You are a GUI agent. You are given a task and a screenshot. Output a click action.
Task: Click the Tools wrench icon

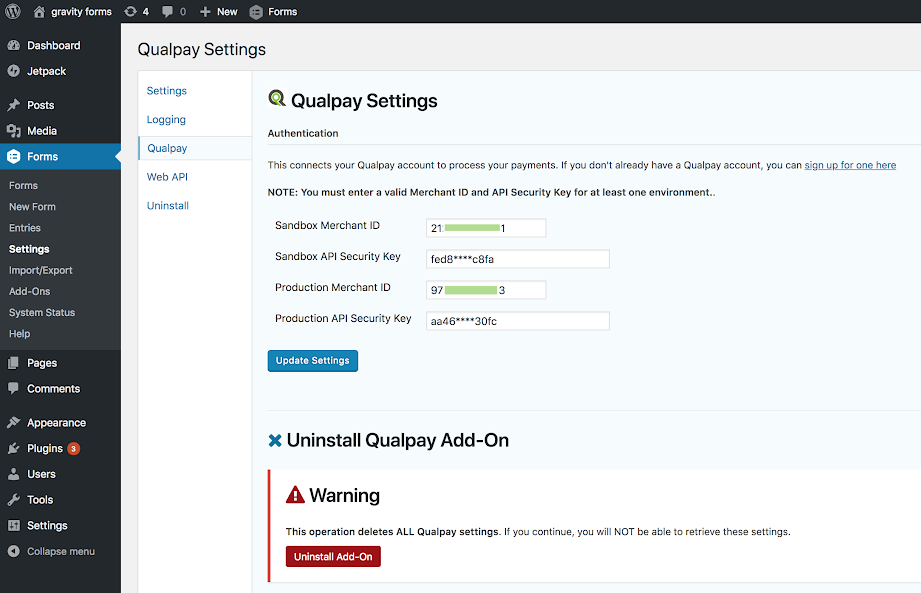[14, 500]
